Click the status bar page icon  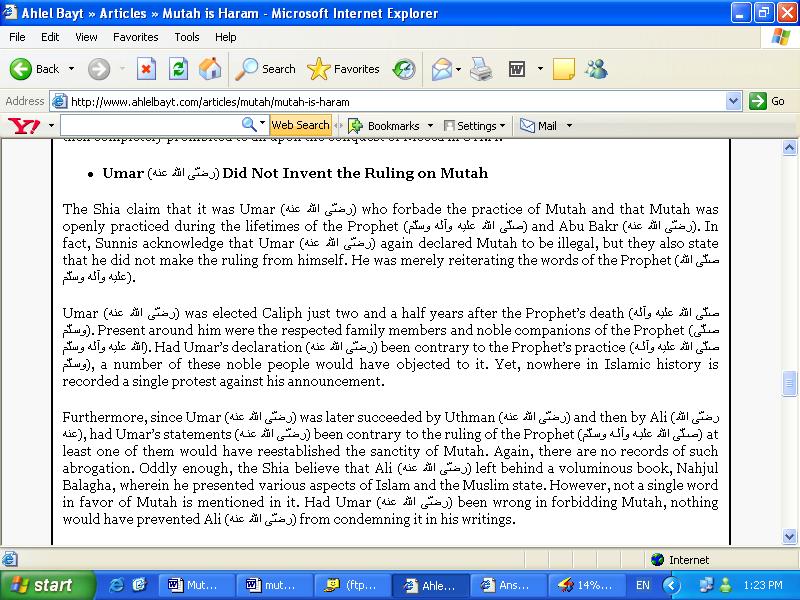9,559
